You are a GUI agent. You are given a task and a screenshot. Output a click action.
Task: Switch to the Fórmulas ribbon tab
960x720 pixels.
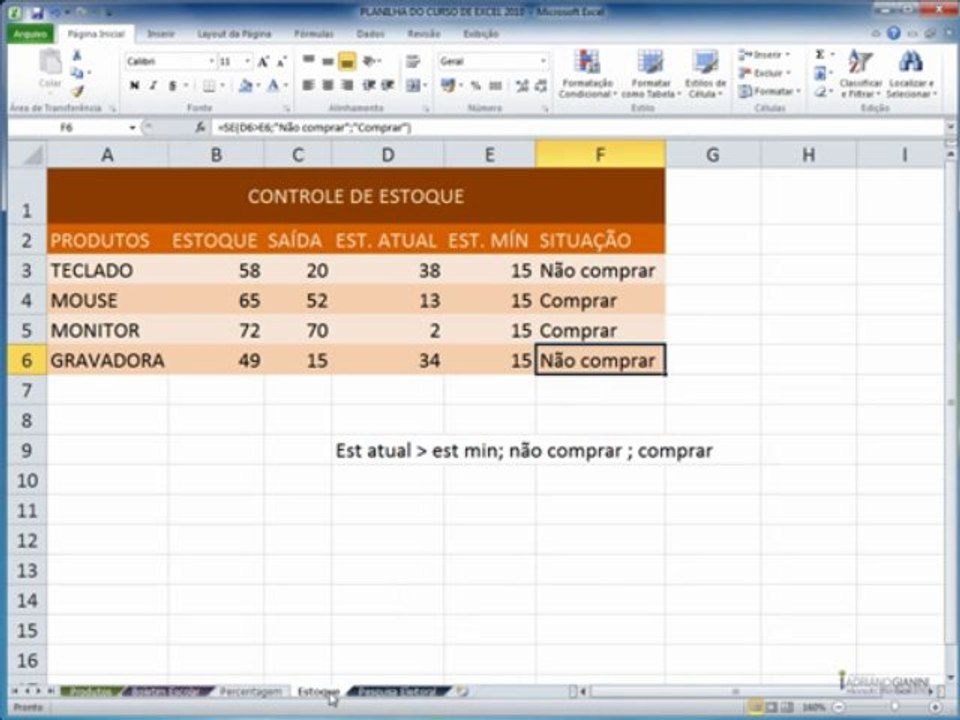click(313, 34)
